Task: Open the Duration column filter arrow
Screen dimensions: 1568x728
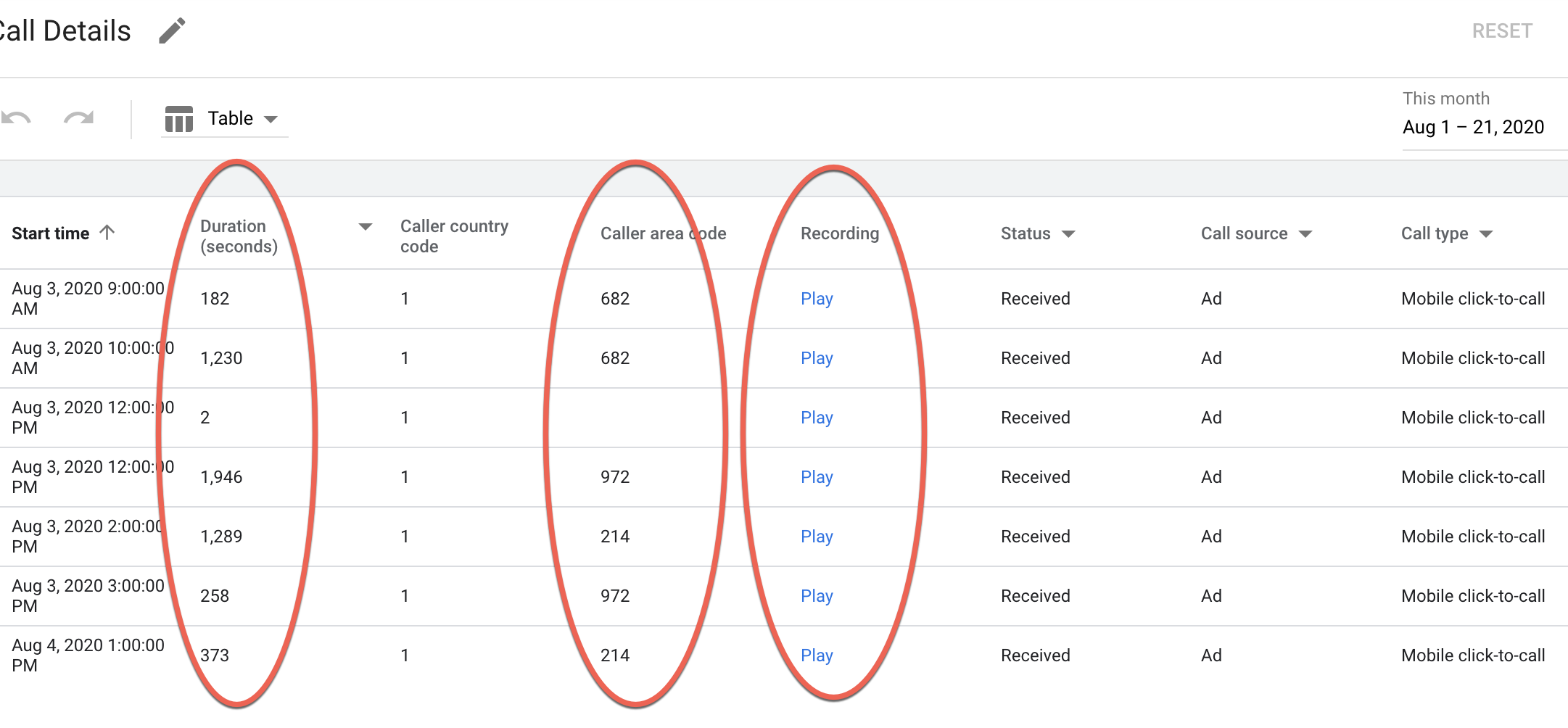Action: click(x=364, y=227)
